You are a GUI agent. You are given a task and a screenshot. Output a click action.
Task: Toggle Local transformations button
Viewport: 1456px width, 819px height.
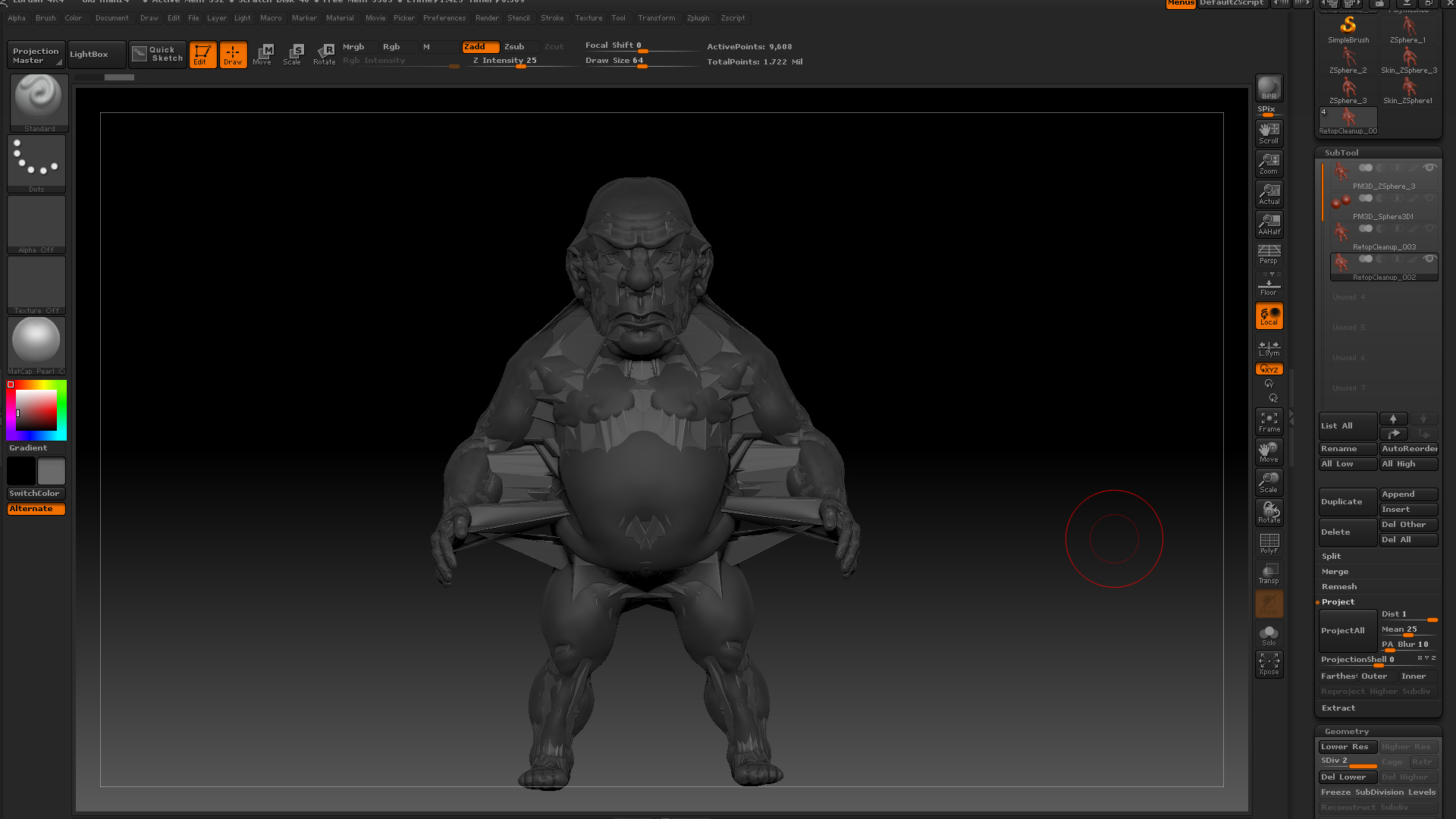click(1269, 315)
